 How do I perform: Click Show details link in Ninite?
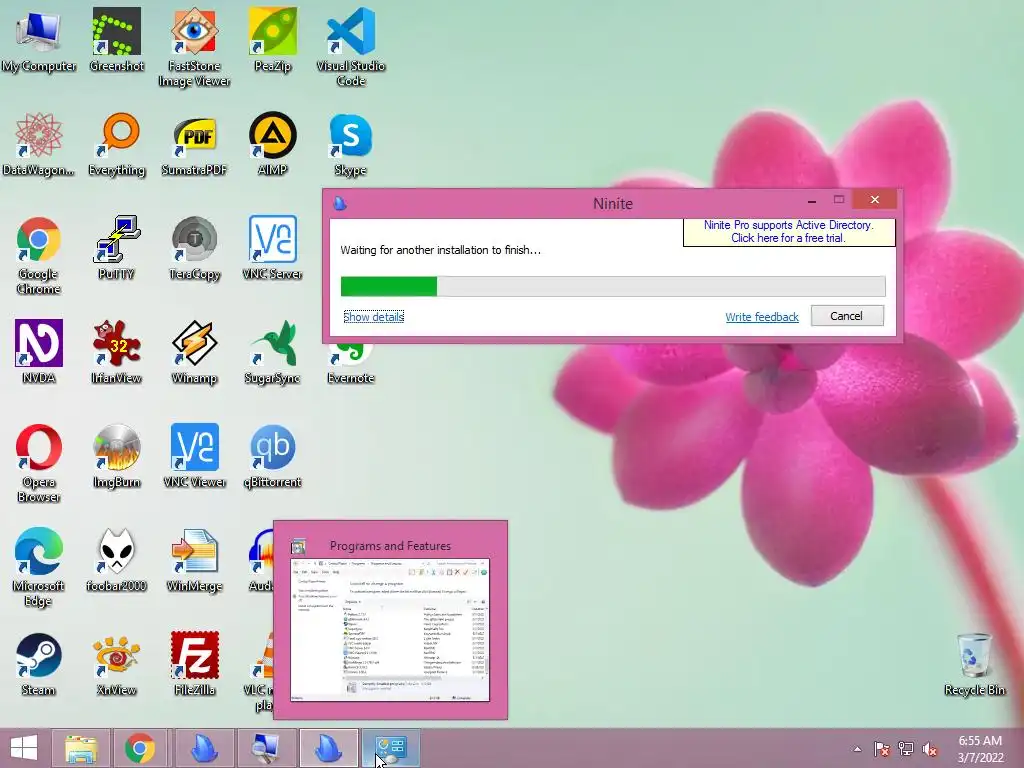point(374,317)
